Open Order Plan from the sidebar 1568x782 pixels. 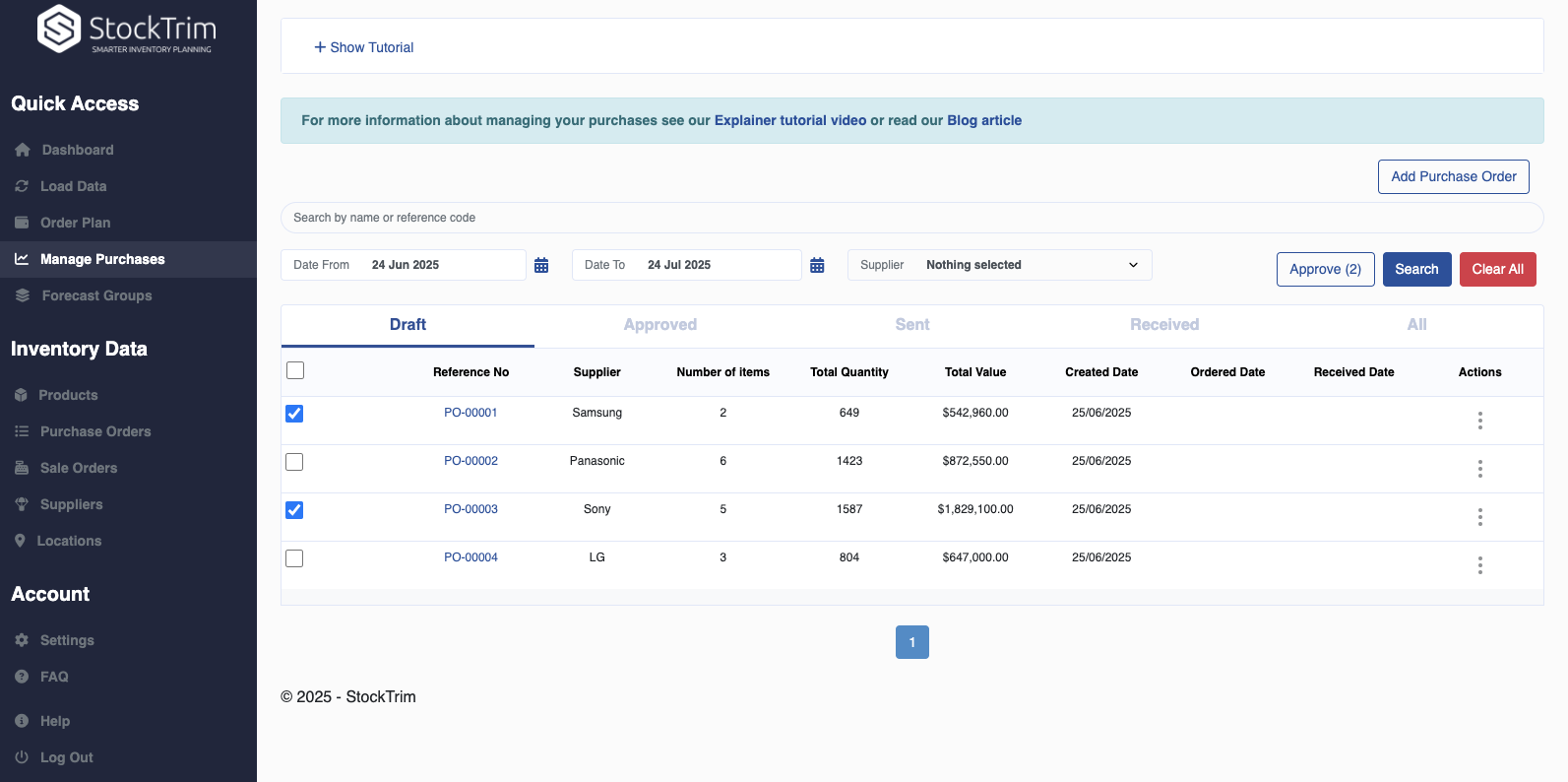tap(75, 223)
